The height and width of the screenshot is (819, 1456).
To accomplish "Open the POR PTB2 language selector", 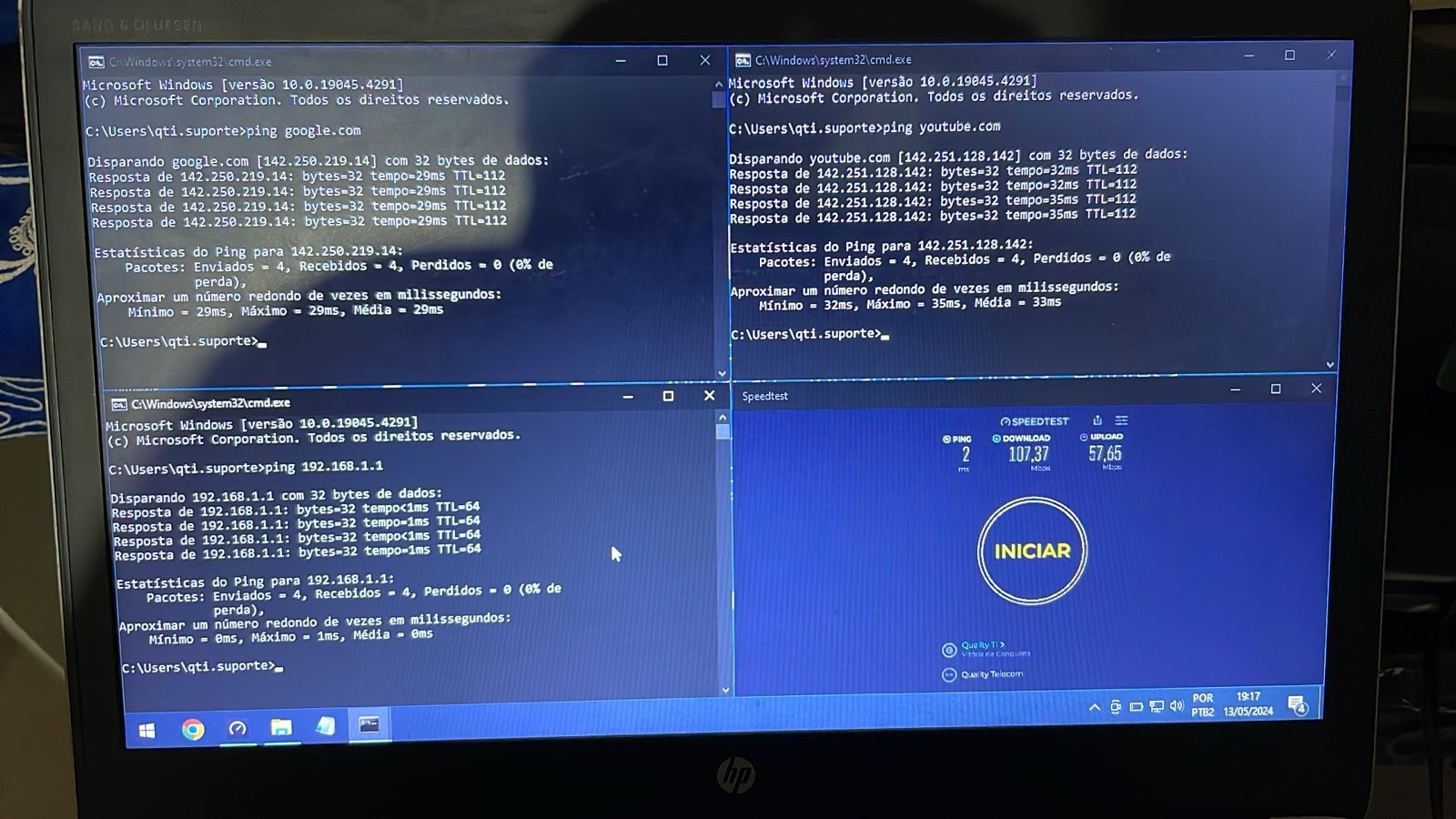I will click(x=1203, y=705).
